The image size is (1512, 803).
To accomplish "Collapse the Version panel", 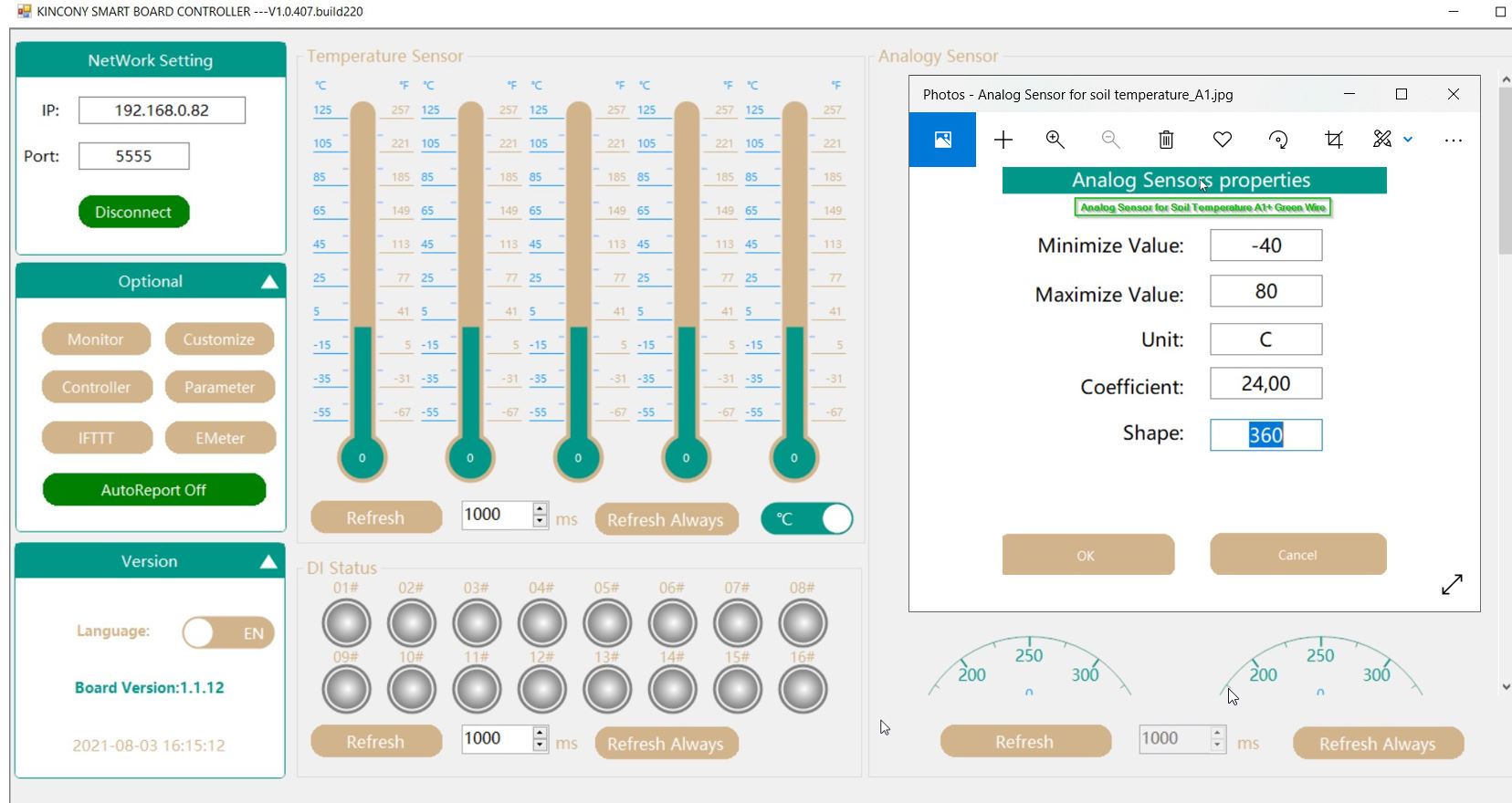I will point(268,562).
